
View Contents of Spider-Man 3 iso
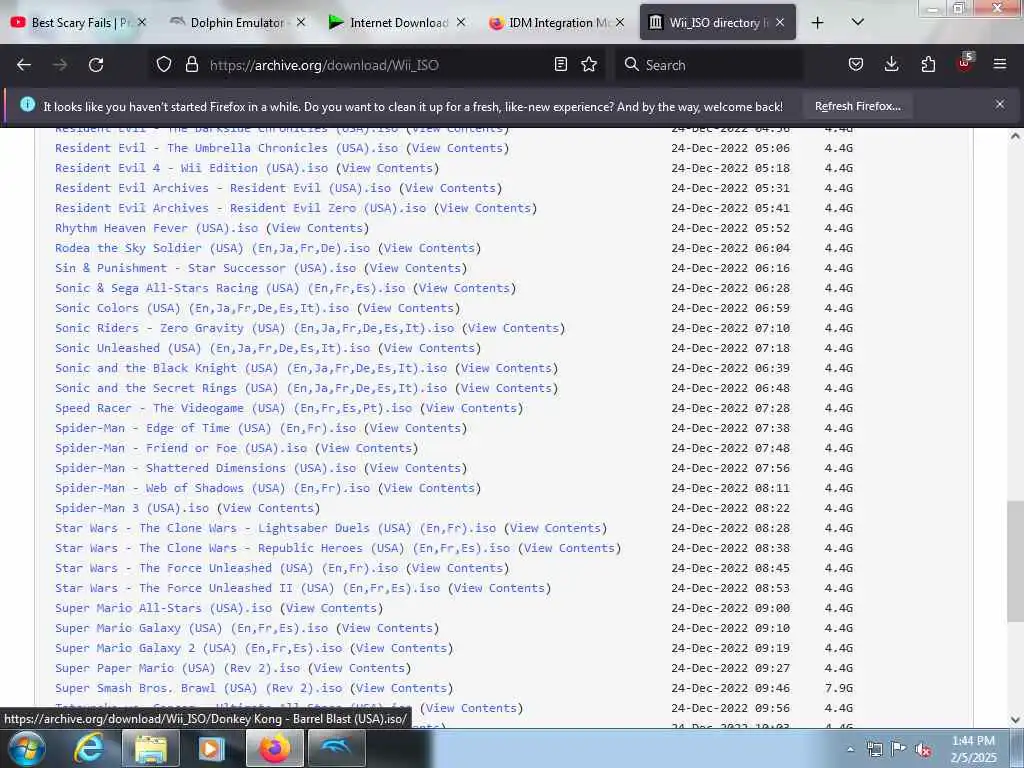click(x=268, y=508)
